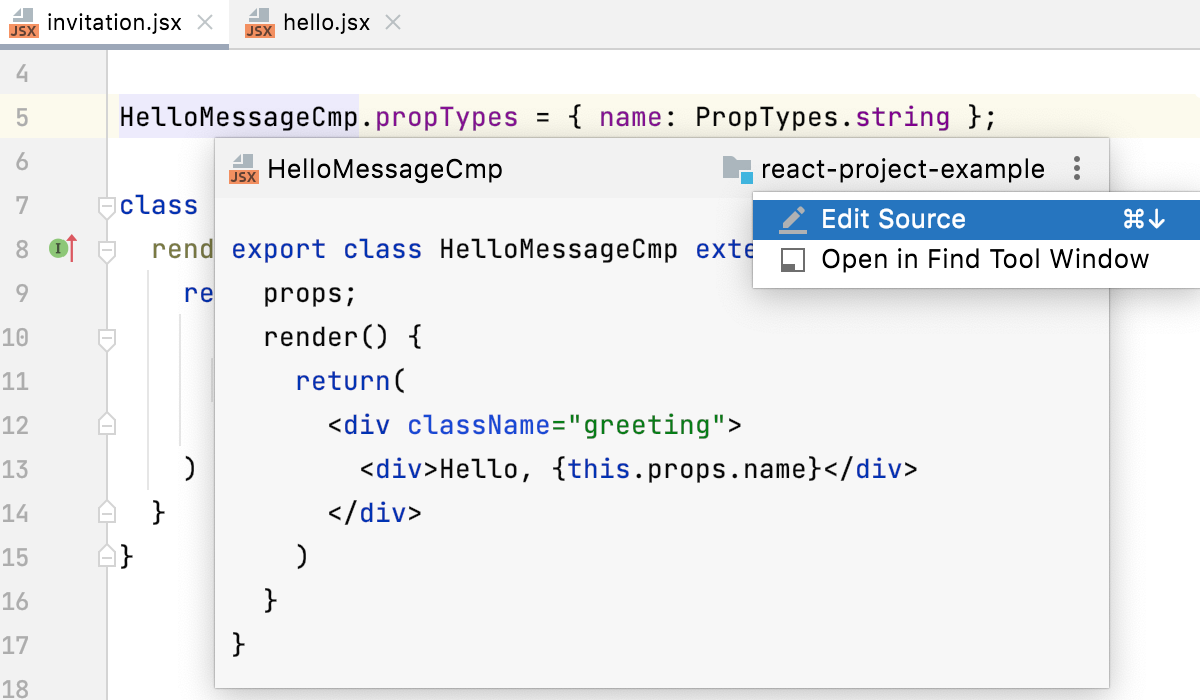Choose Open in Find Tool Window
This screenshot has width=1200, height=700.
(984, 259)
